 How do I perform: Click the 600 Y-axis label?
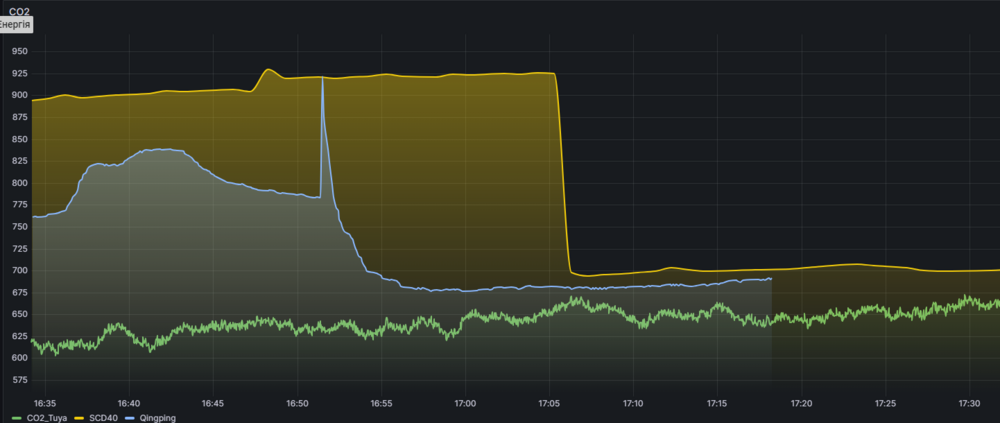coord(20,359)
